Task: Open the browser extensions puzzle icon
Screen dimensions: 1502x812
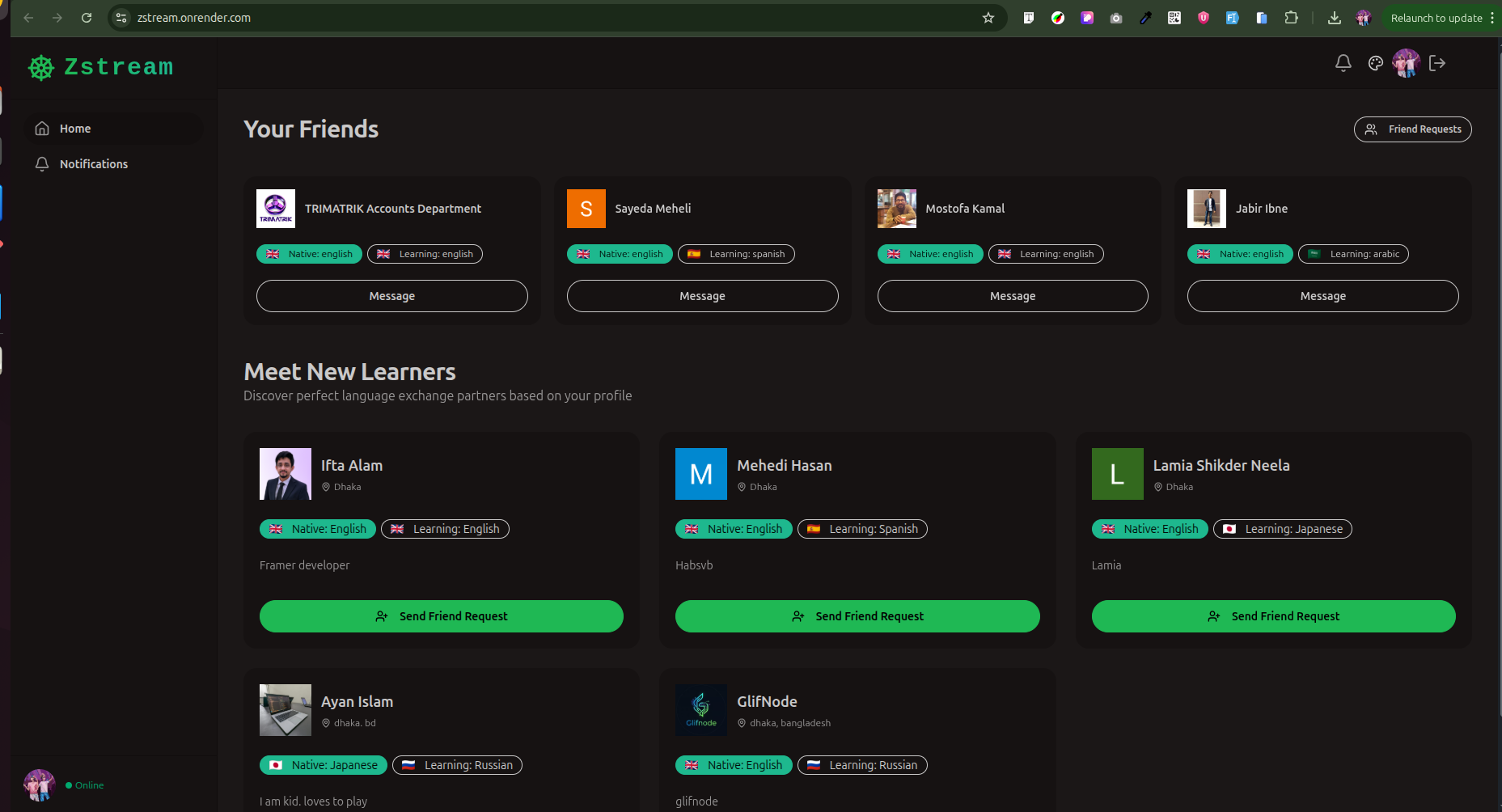Action: tap(1291, 18)
